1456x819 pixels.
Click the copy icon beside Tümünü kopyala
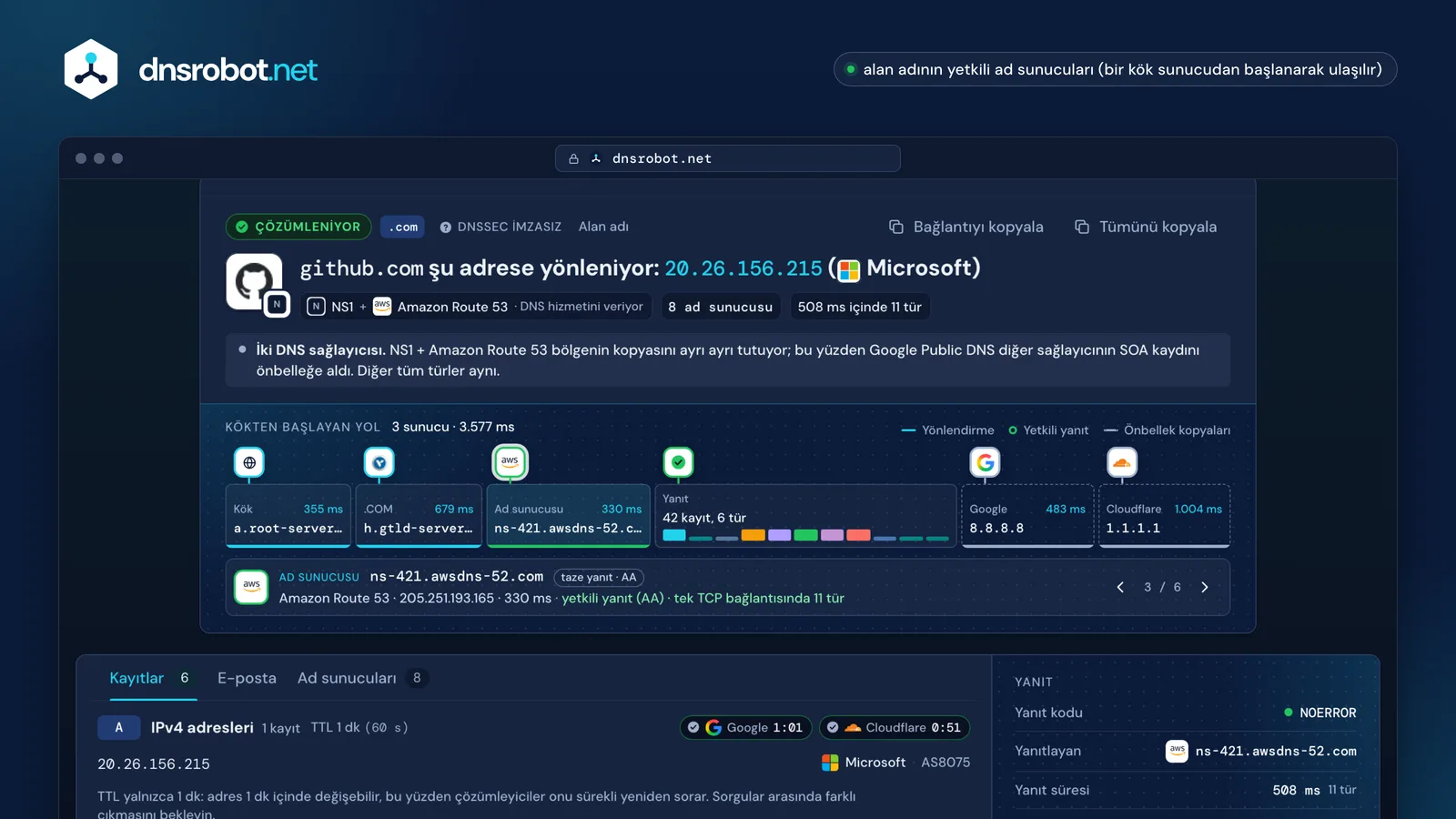[1082, 227]
